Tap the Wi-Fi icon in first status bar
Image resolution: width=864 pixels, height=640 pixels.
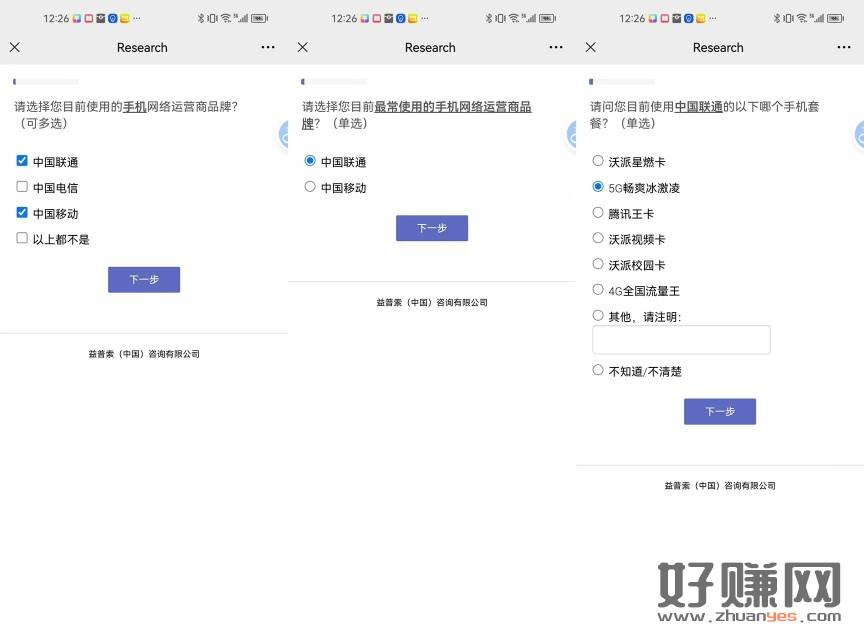pyautogui.click(x=226, y=18)
